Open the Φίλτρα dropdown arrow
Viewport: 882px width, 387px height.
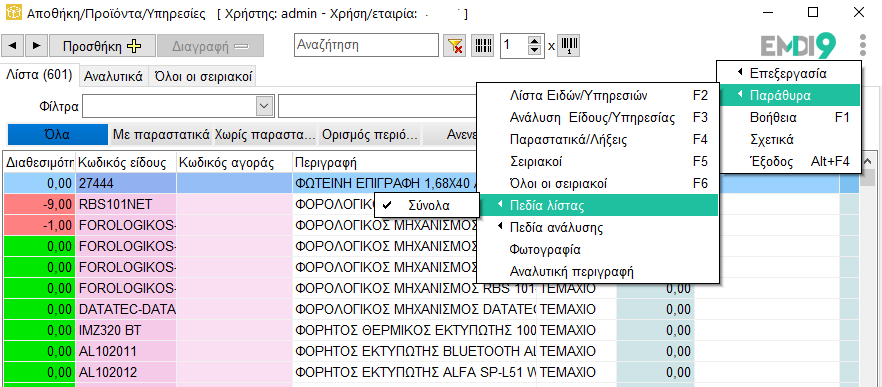(x=263, y=106)
